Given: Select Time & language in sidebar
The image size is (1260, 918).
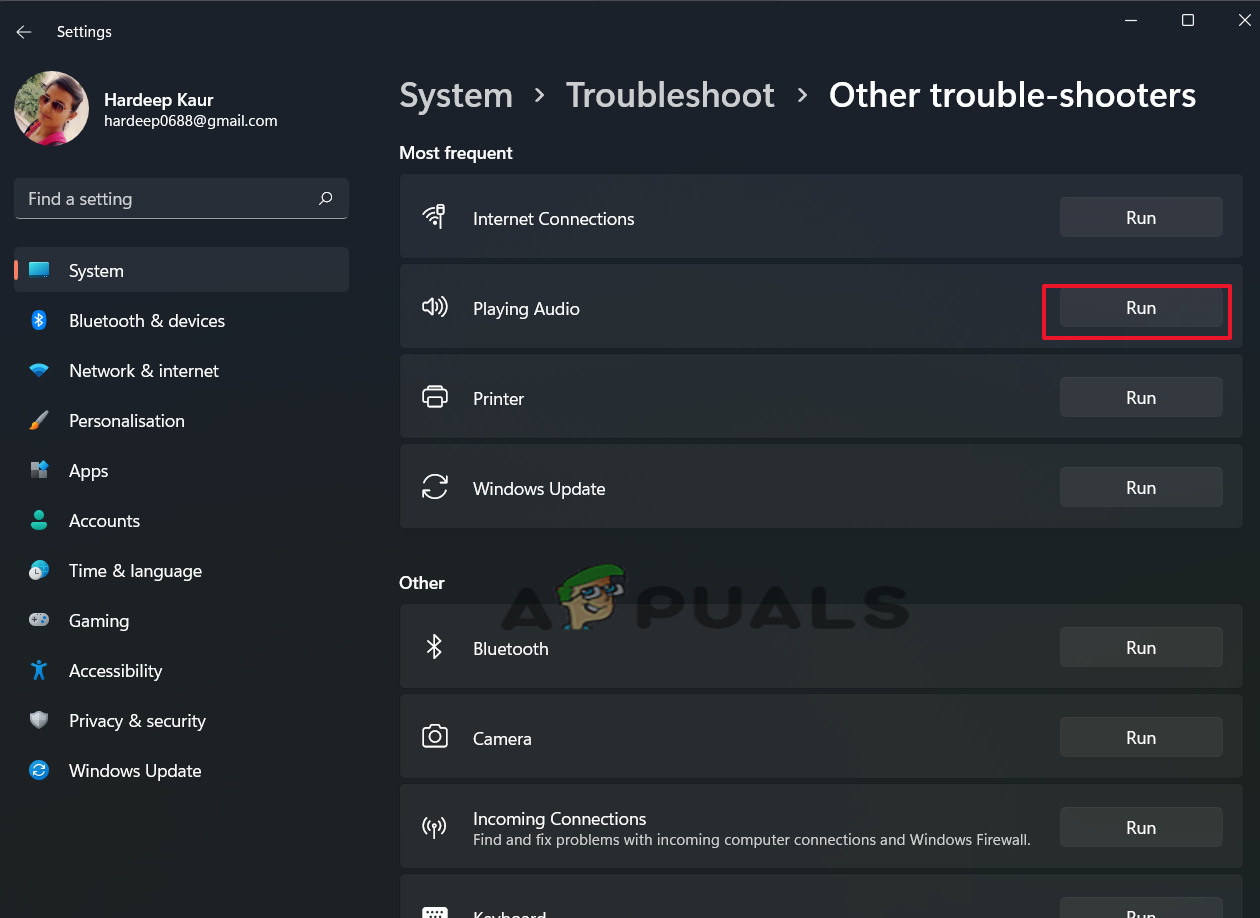Looking at the screenshot, I should pos(135,571).
